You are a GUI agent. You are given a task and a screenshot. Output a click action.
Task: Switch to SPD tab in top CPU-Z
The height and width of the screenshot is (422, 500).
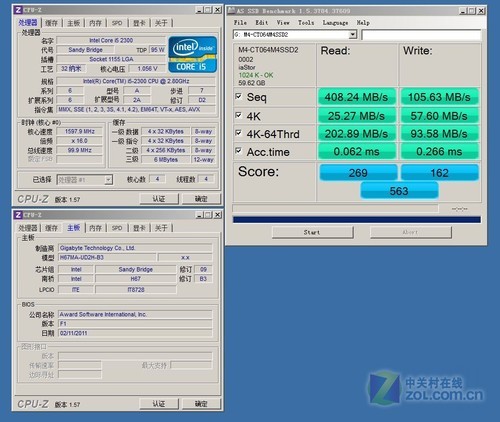pos(117,23)
